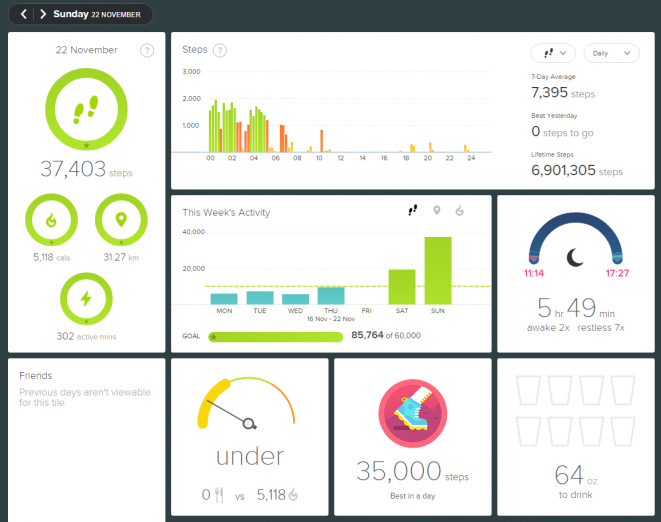
Task: Click fork and knife calories eaten icon
Action: [x=219, y=495]
